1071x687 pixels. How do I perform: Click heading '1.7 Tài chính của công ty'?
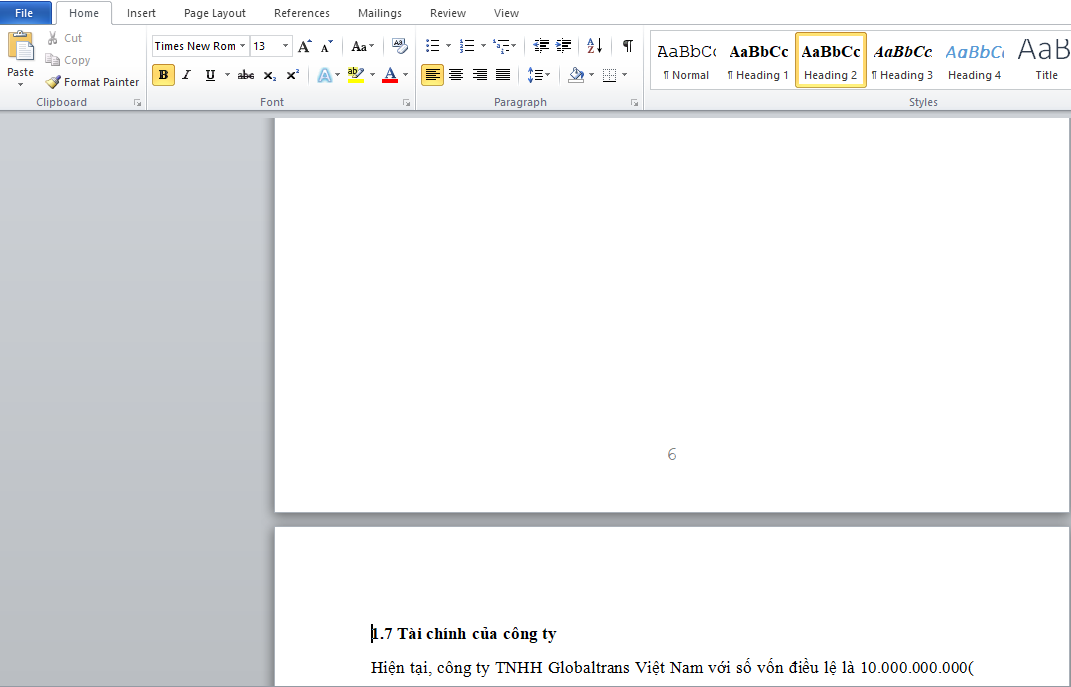pyautogui.click(x=464, y=634)
